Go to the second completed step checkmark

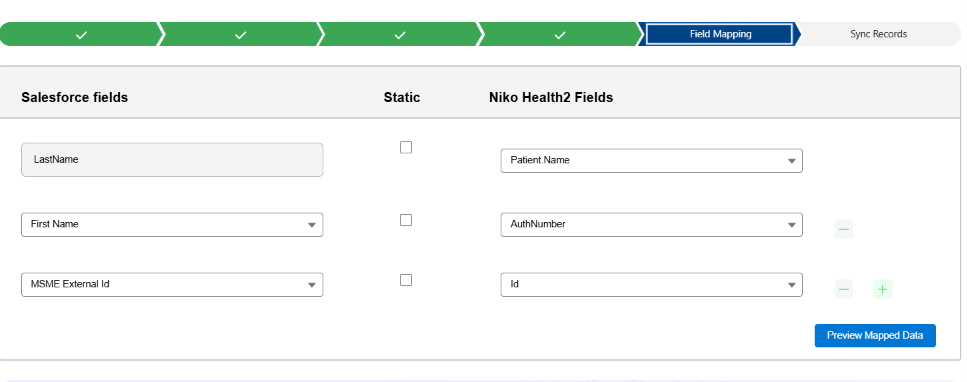tap(241, 35)
